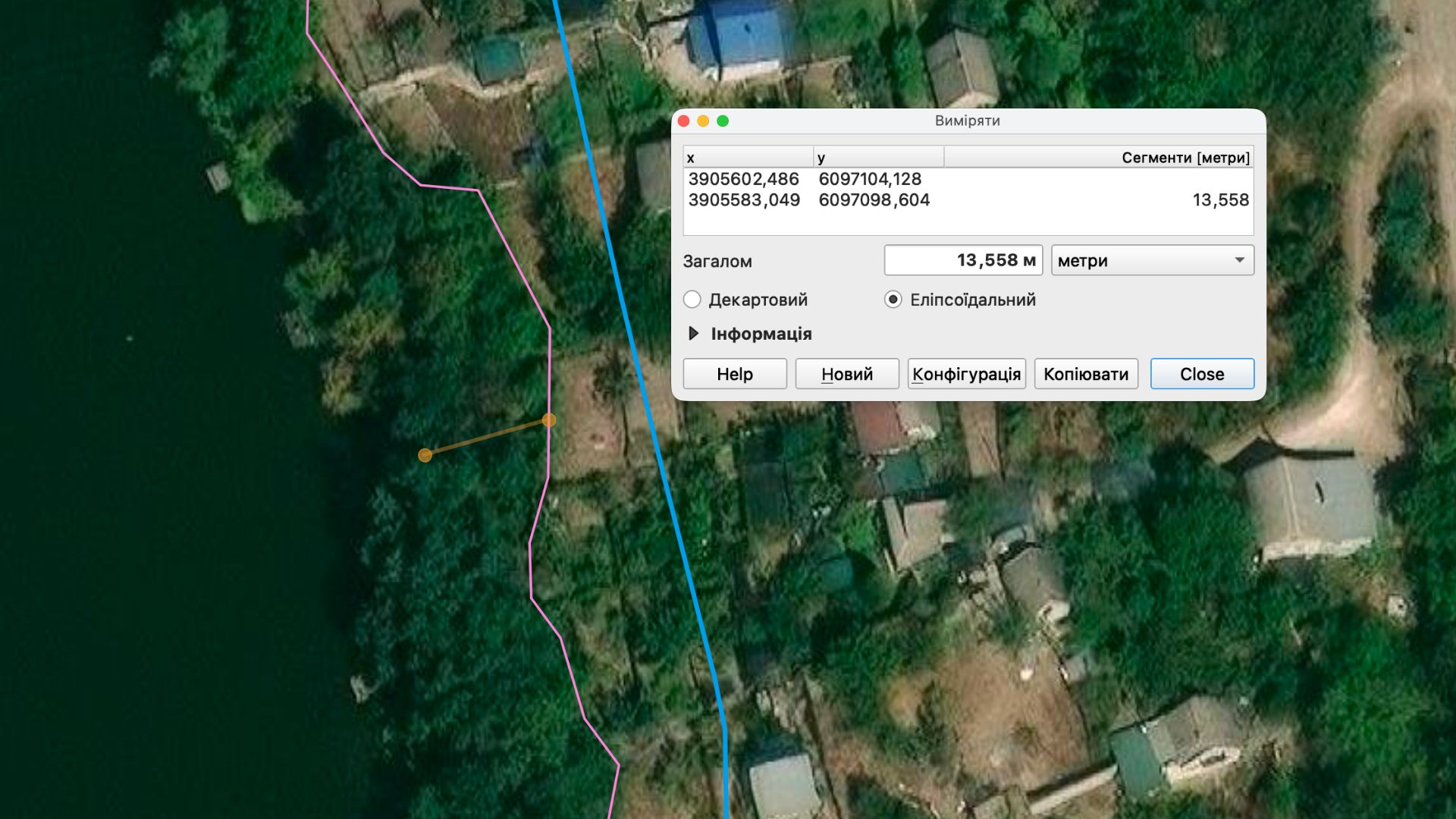Select segment length 13,558 in table

click(1220, 200)
